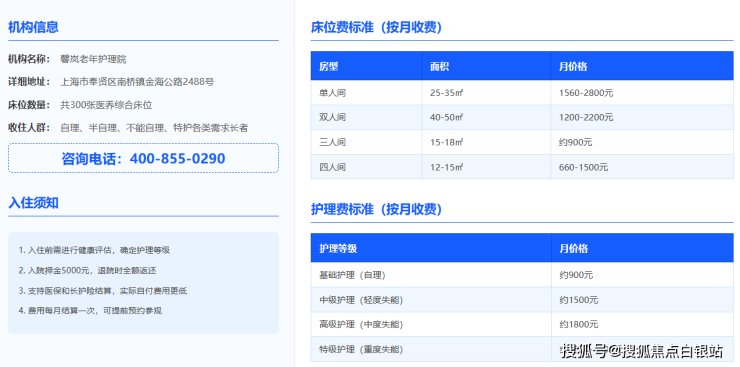Click the 床位费标准（按月收费）heading

pyautogui.click(x=376, y=27)
